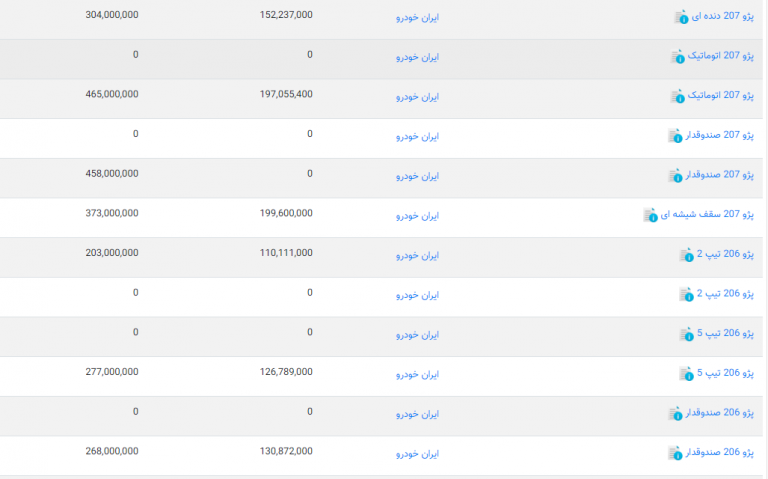Viewport: 768px width, 479px height.
Task: Click info icon of پژو 207 اتوماتیک 465,000,000 row
Action: click(x=677, y=96)
